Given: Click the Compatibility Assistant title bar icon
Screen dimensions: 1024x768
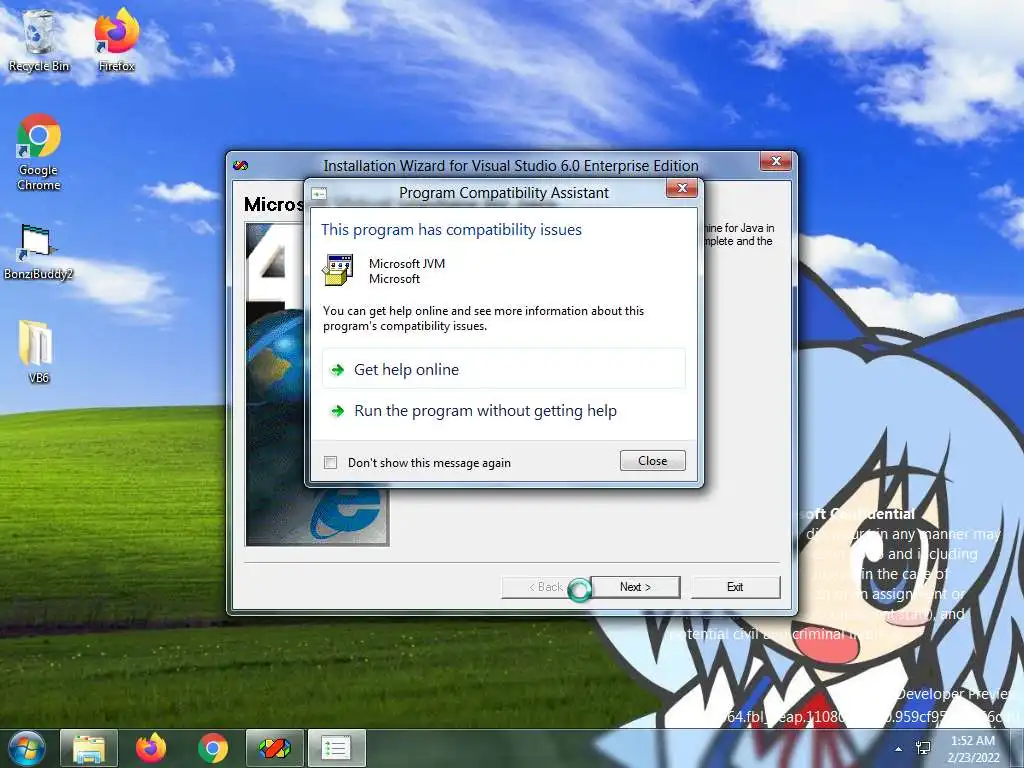Looking at the screenshot, I should tap(319, 193).
